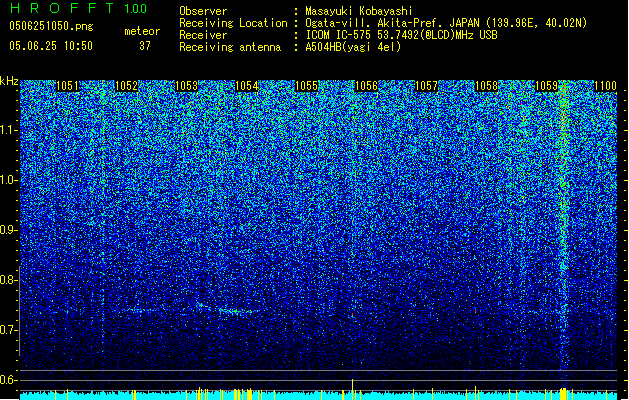Click the 1055 time marker

306,86
